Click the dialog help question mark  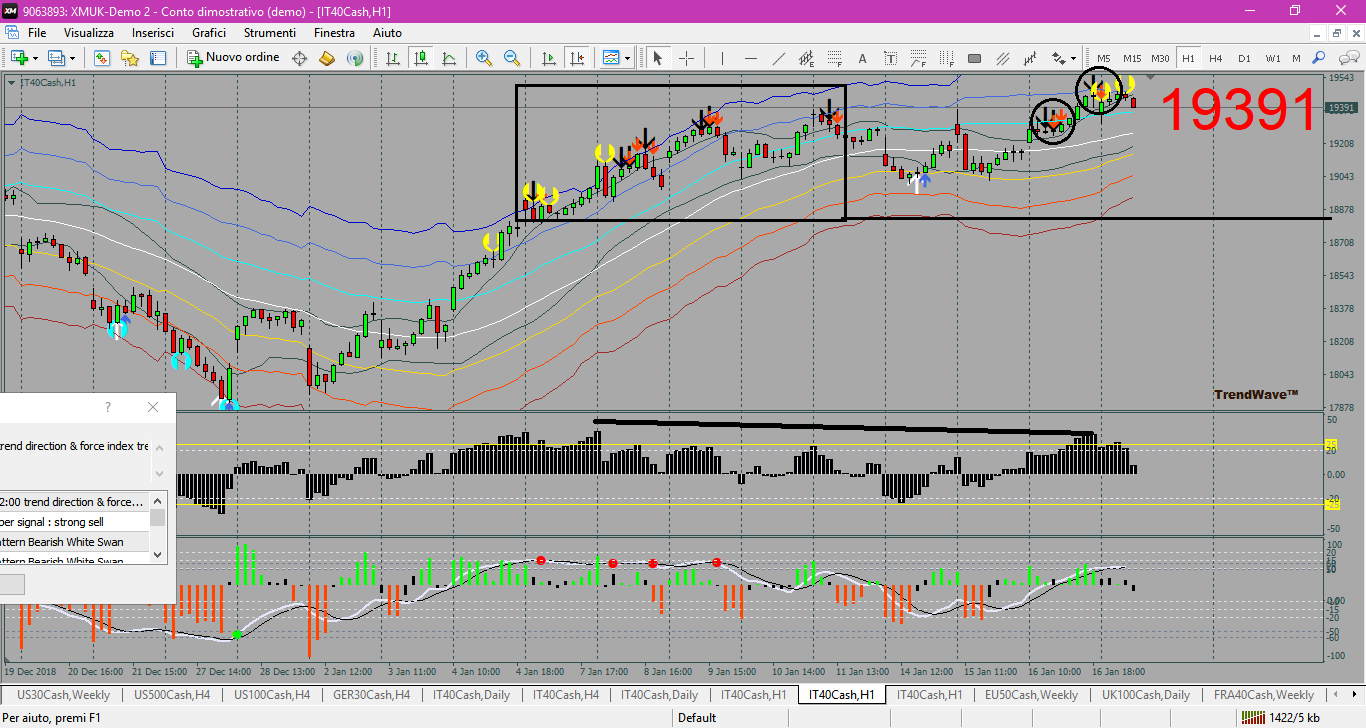click(x=108, y=407)
